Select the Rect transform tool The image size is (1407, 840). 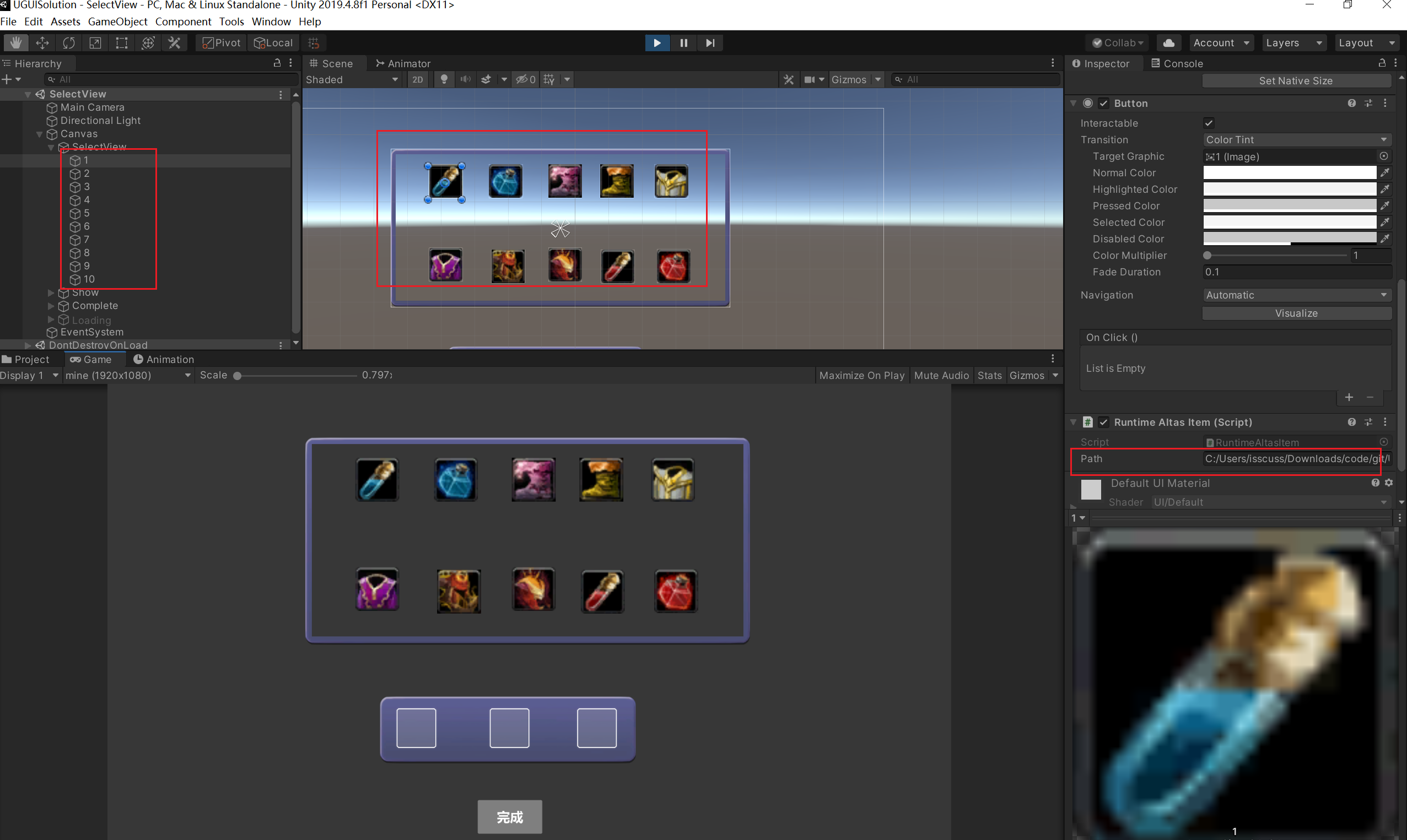click(122, 43)
